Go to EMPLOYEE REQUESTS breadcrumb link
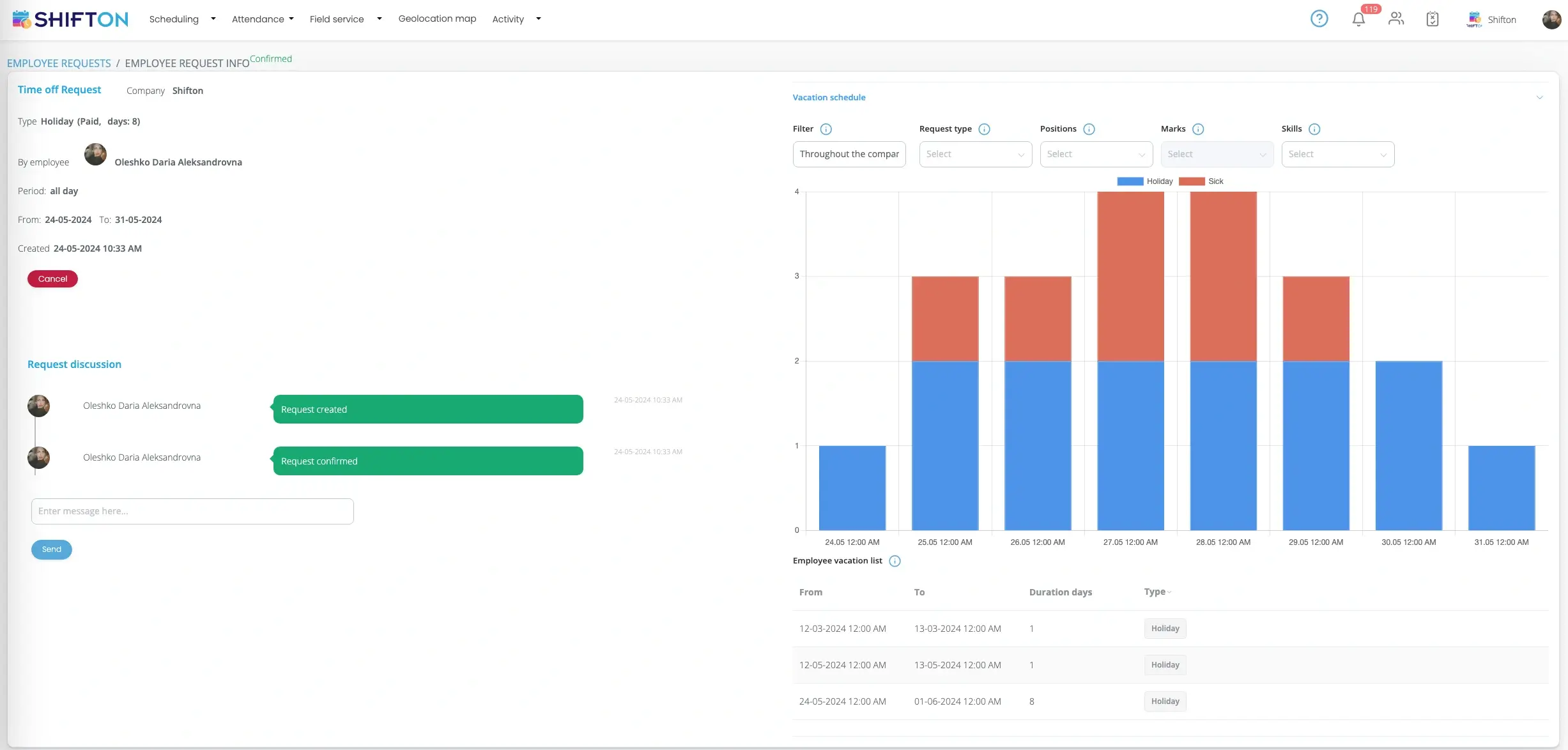This screenshot has height=750, width=1568. [59, 63]
